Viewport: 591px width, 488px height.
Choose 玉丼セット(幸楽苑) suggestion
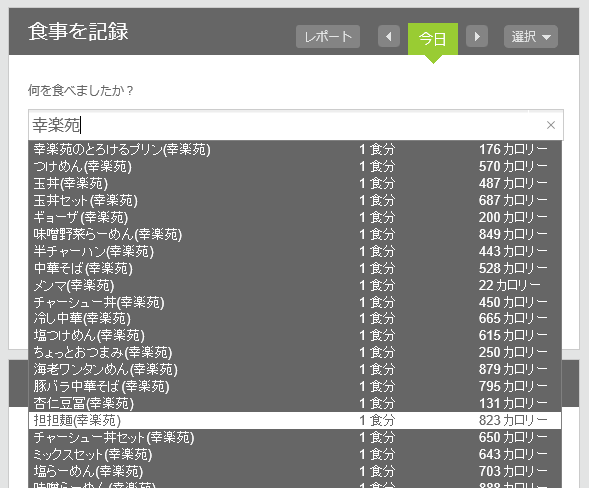(x=295, y=200)
